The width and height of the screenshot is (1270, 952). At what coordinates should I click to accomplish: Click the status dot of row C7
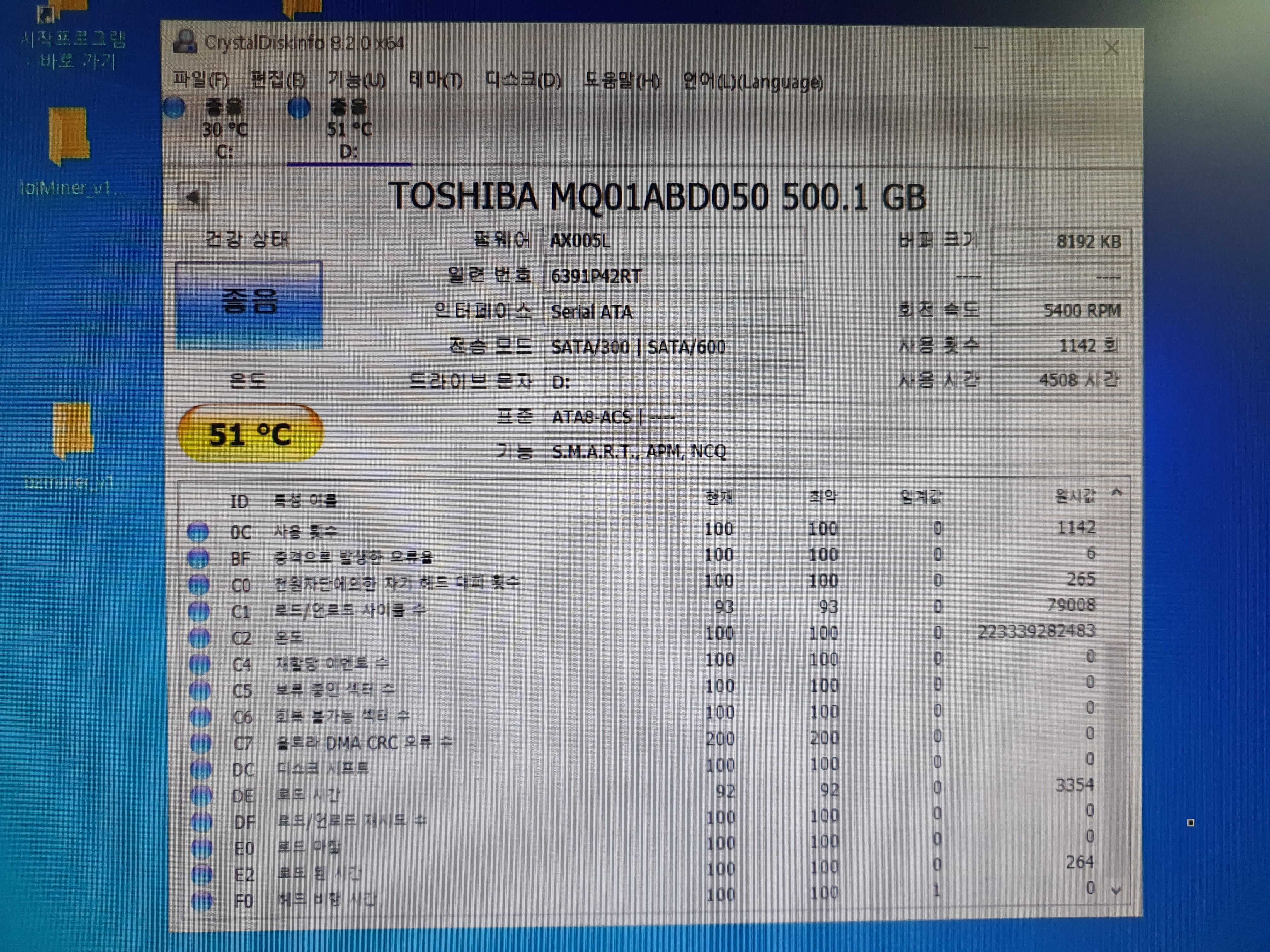click(x=200, y=743)
